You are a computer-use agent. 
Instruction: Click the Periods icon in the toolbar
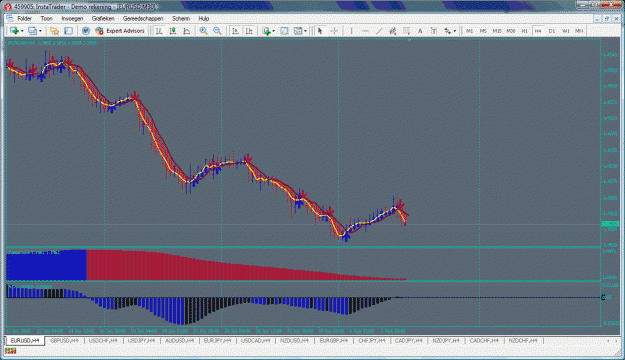[284, 31]
